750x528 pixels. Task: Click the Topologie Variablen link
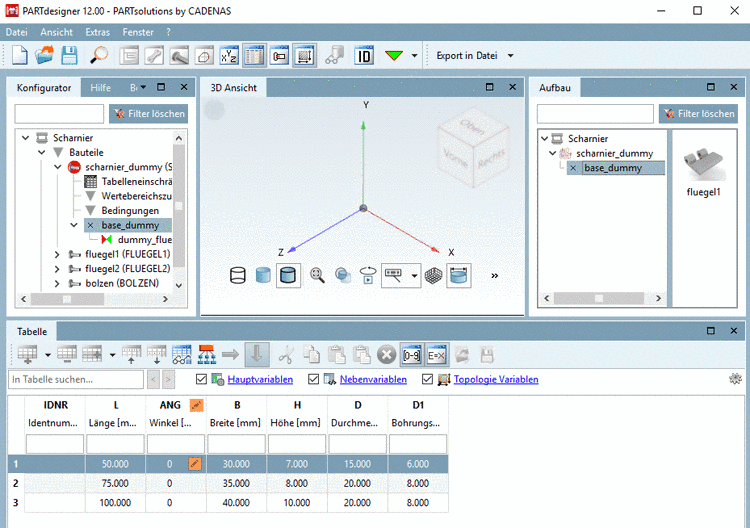[x=496, y=379]
